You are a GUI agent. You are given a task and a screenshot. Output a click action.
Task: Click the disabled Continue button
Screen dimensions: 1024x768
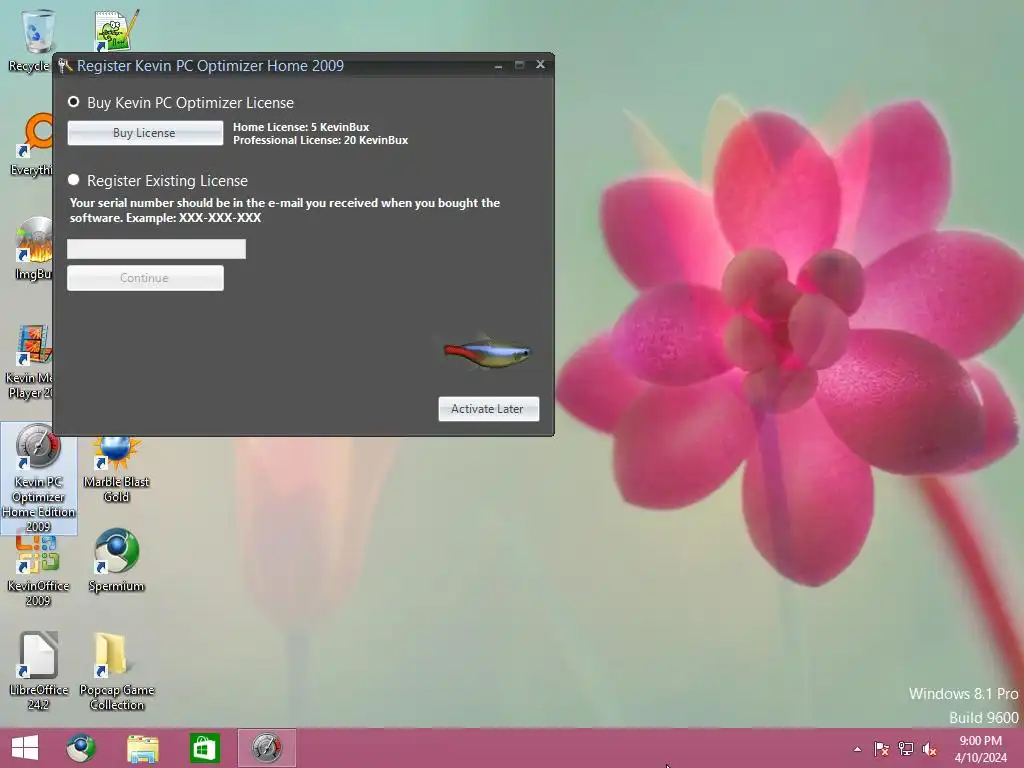click(x=145, y=278)
